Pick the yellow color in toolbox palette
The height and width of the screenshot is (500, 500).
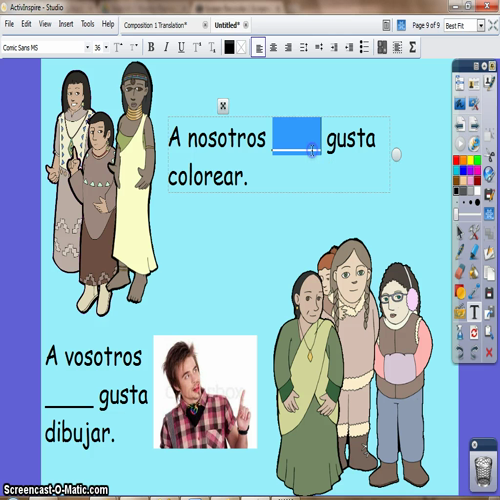[x=470, y=160]
